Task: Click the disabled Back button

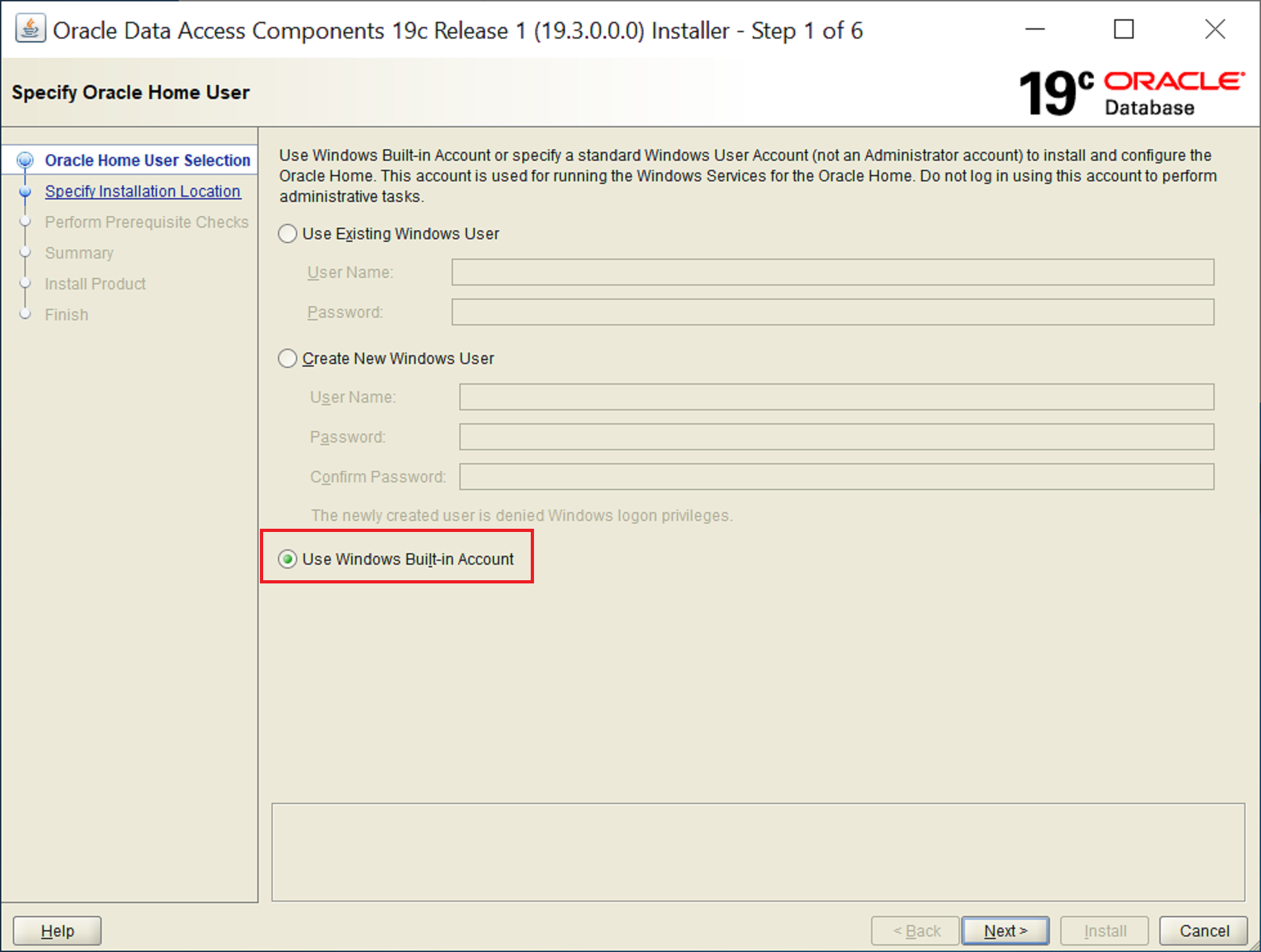Action: coord(916,931)
